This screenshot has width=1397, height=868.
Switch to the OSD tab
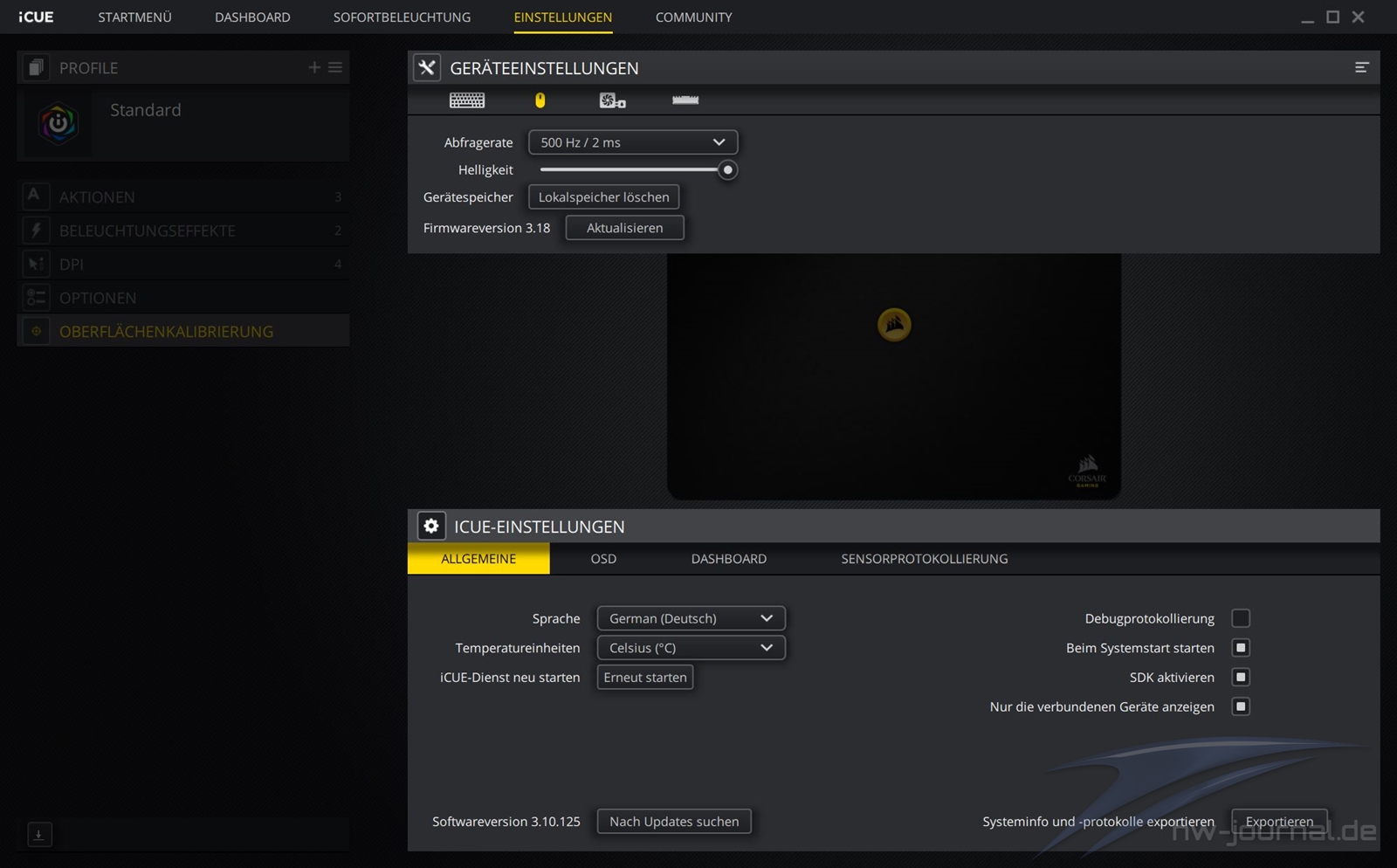[x=603, y=559]
